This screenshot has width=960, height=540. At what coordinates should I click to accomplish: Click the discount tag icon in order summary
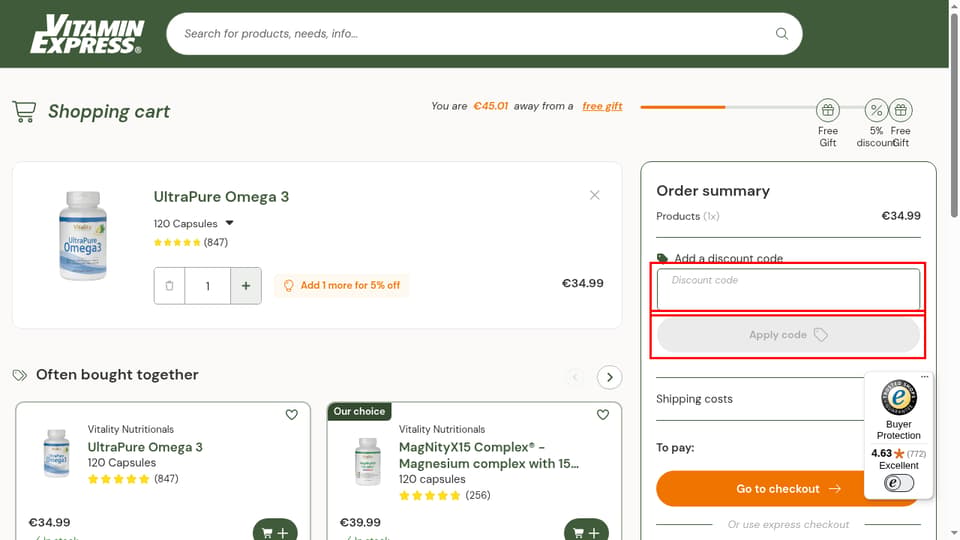click(662, 258)
